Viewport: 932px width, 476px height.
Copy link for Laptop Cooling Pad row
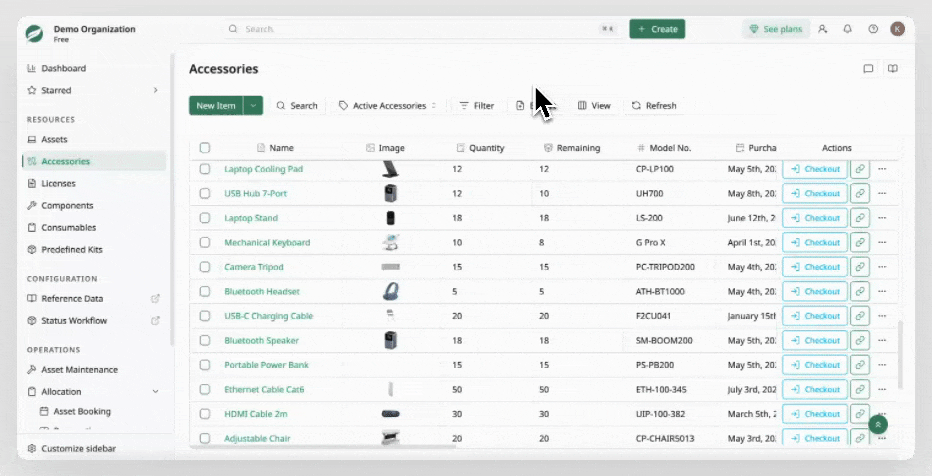coord(859,169)
